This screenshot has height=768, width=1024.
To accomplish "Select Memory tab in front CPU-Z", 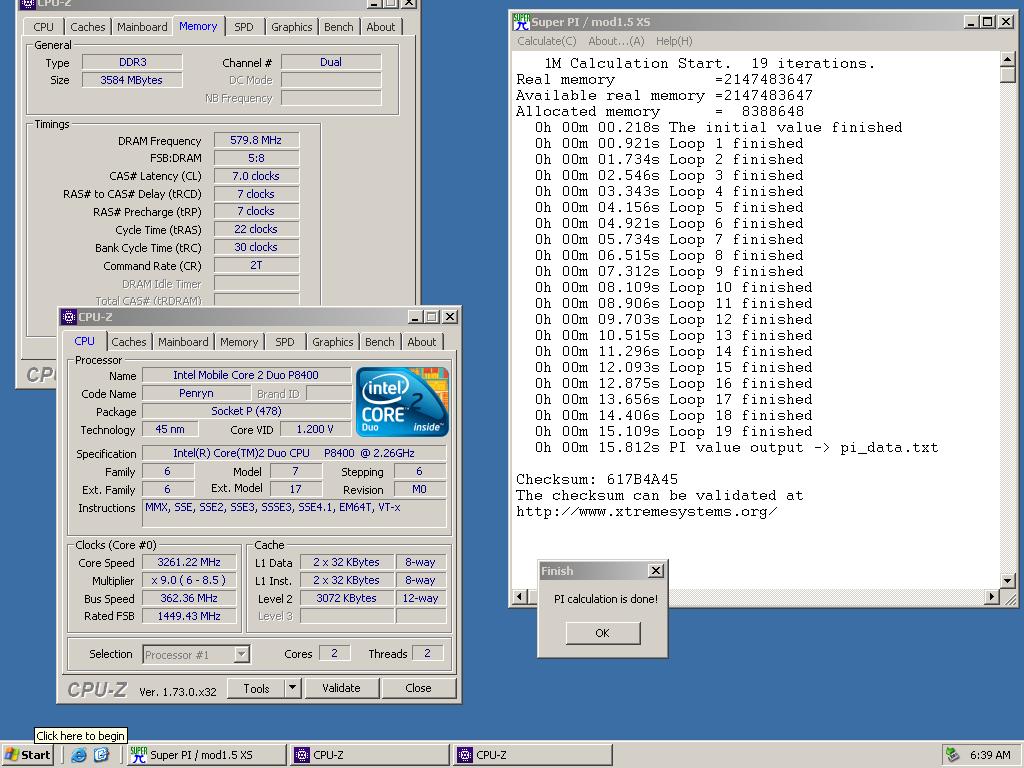I will (239, 342).
